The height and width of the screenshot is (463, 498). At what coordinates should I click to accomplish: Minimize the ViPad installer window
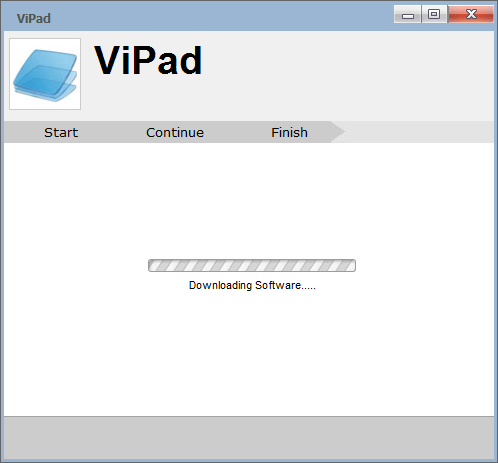tap(408, 14)
